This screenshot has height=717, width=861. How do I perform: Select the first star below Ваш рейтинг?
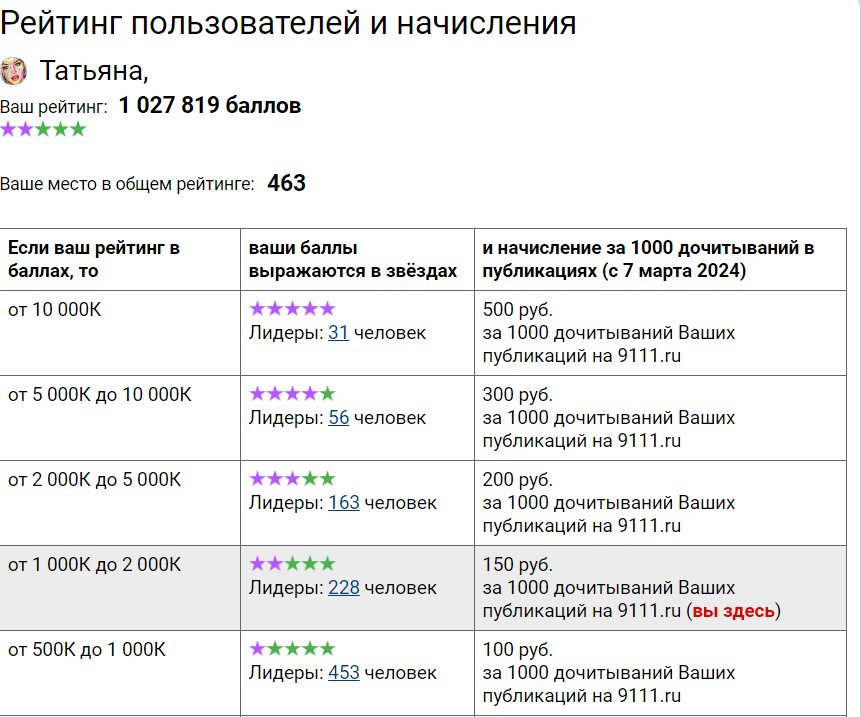pos(8,129)
